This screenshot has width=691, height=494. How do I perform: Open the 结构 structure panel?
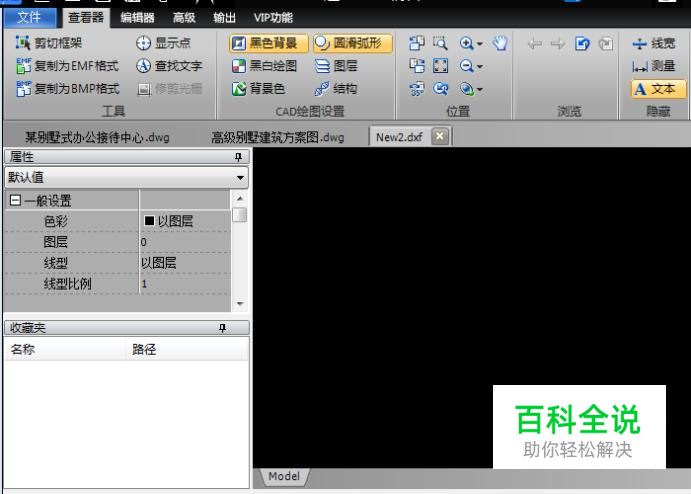click(336, 89)
